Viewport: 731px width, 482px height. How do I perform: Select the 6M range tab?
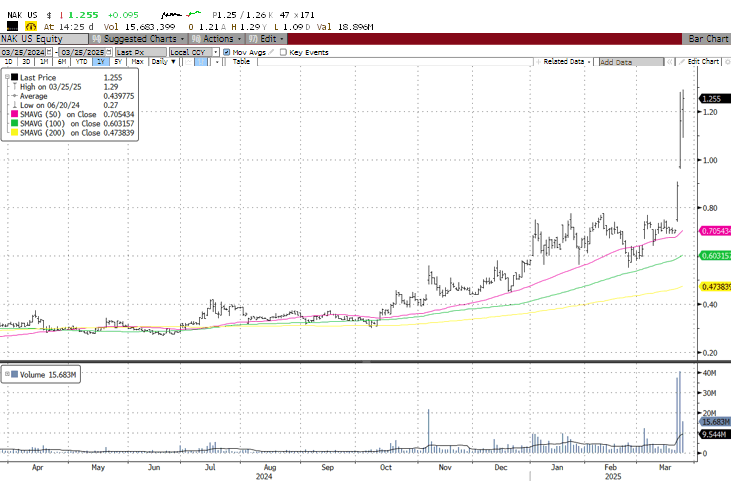point(62,62)
